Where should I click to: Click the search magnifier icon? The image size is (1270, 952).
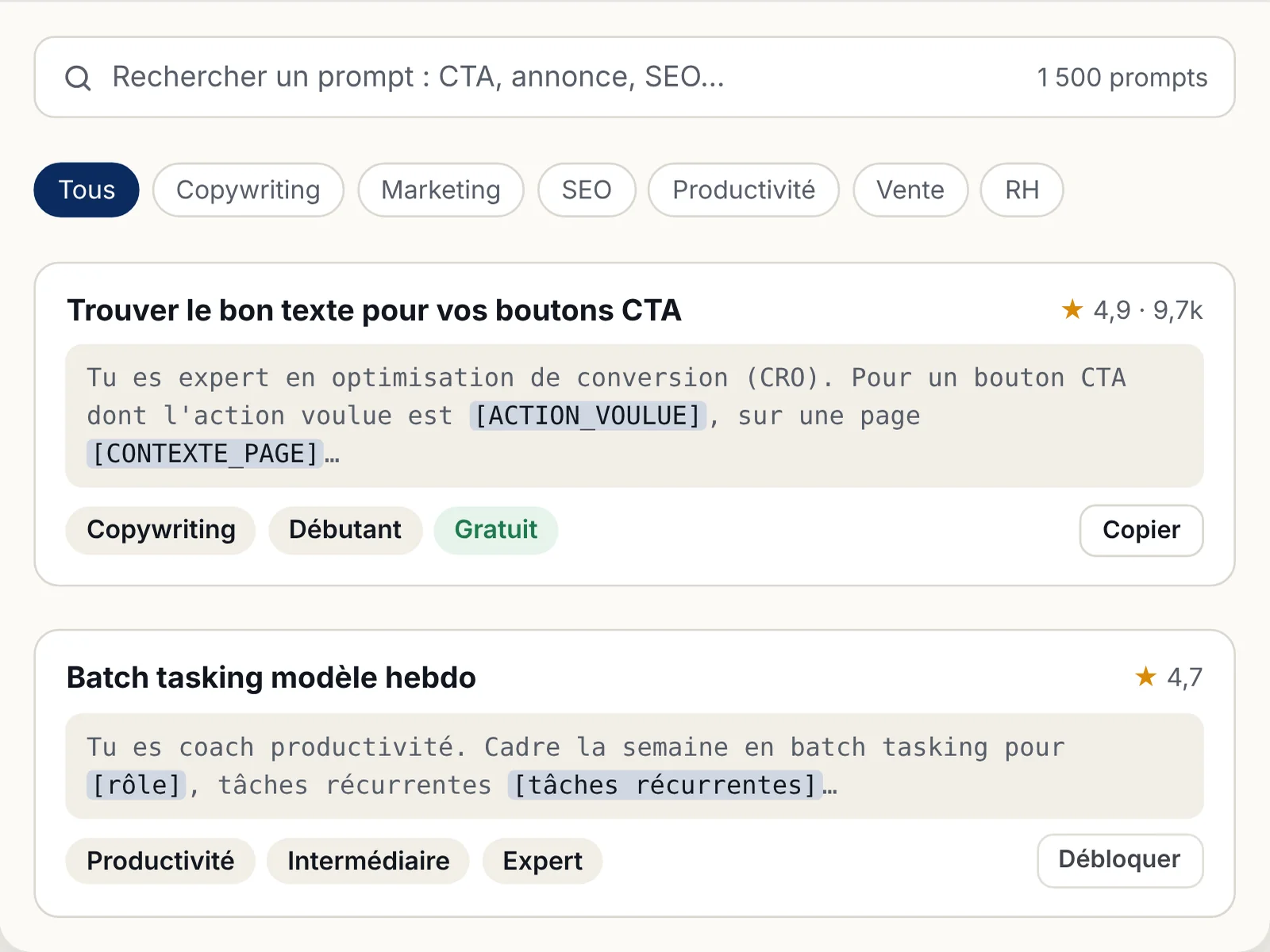pos(78,78)
